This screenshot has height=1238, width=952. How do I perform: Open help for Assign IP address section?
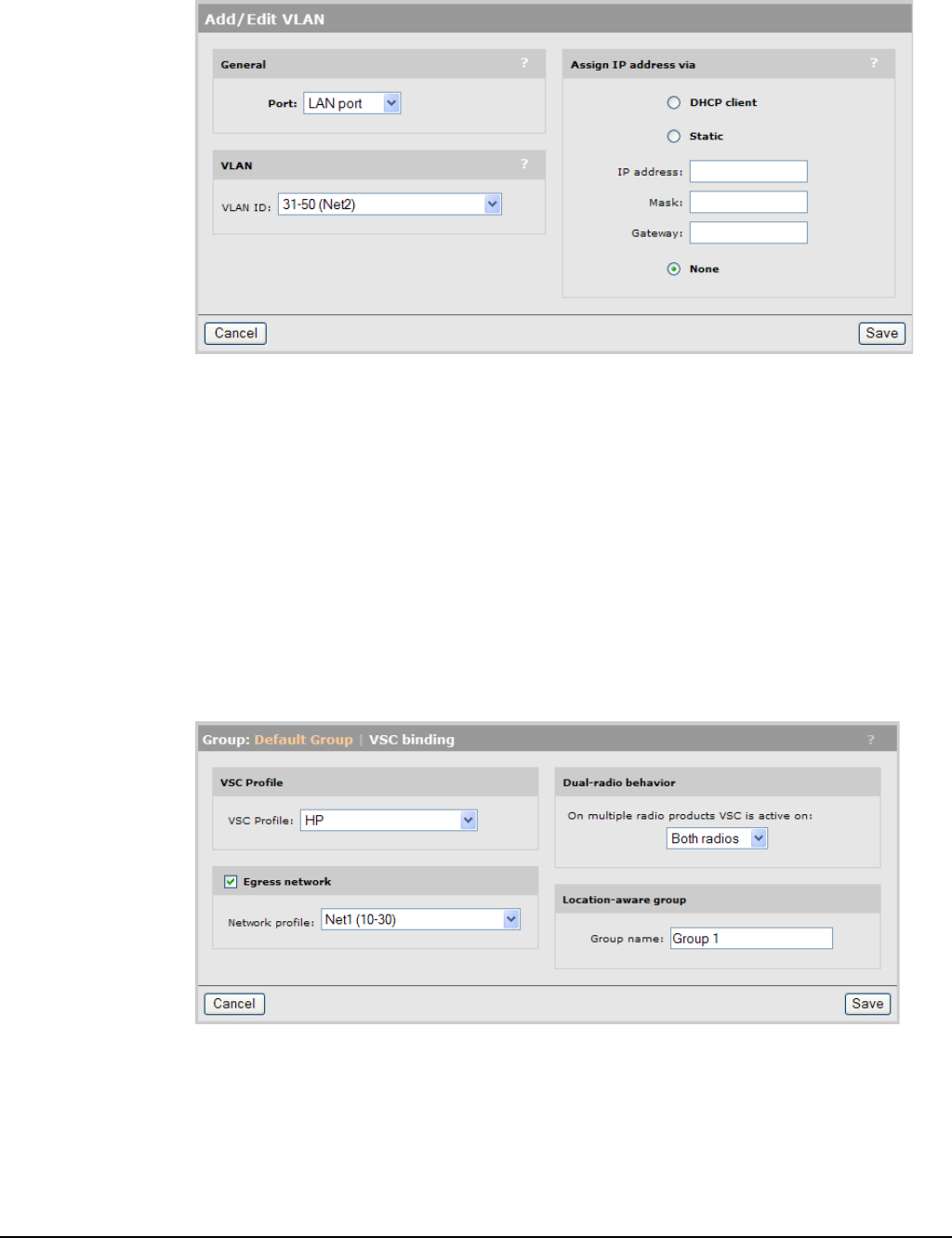(874, 63)
